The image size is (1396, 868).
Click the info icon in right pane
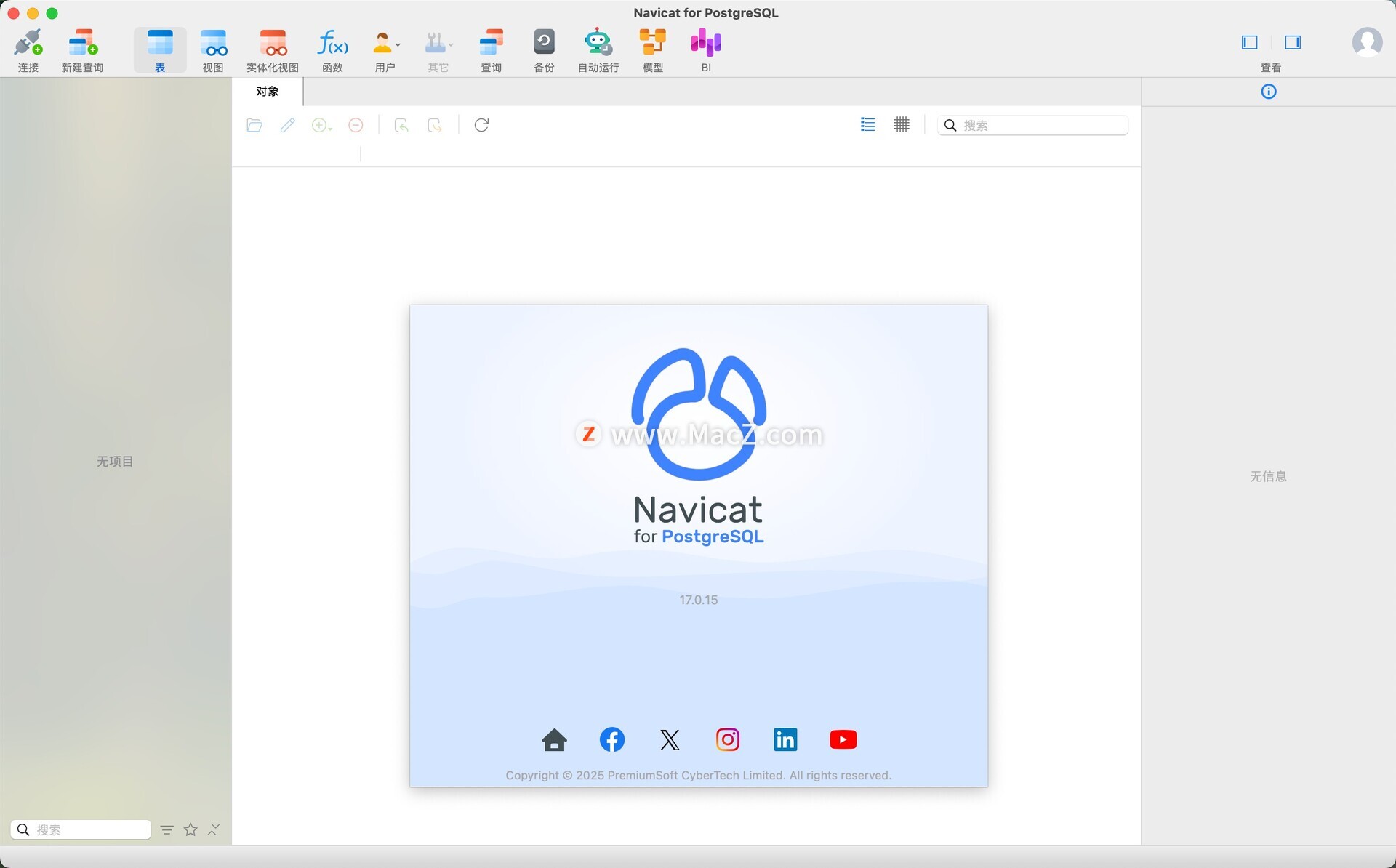1269,92
